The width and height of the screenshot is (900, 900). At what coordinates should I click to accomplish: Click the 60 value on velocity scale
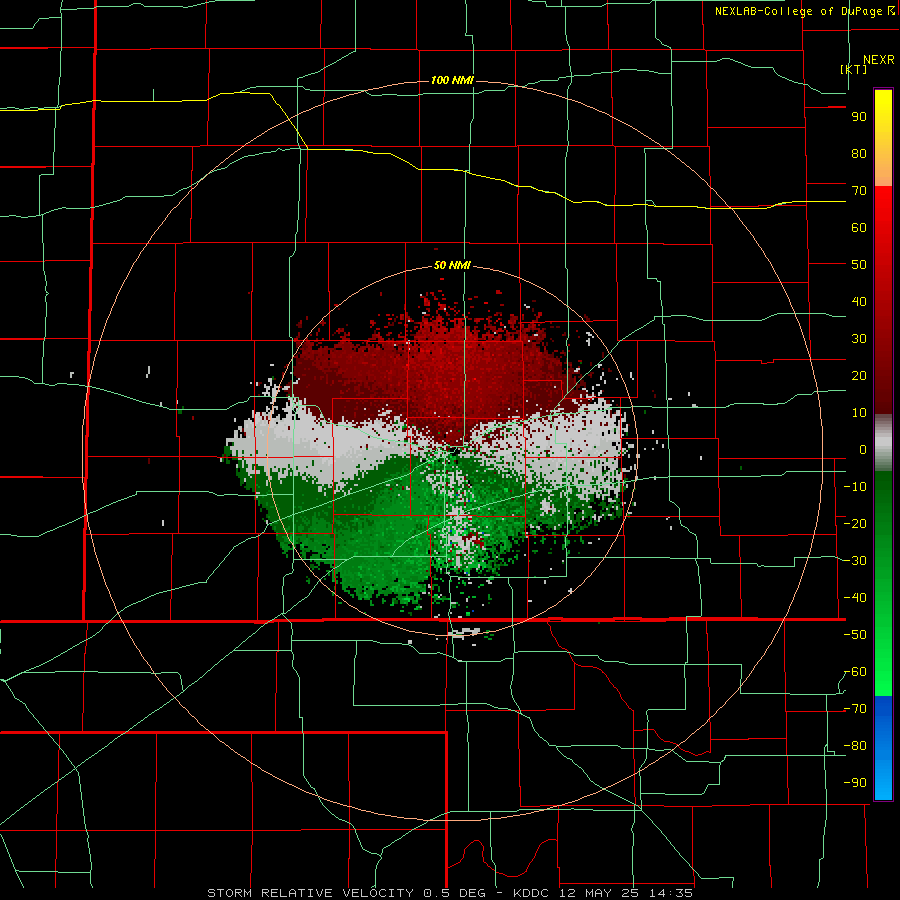(859, 228)
